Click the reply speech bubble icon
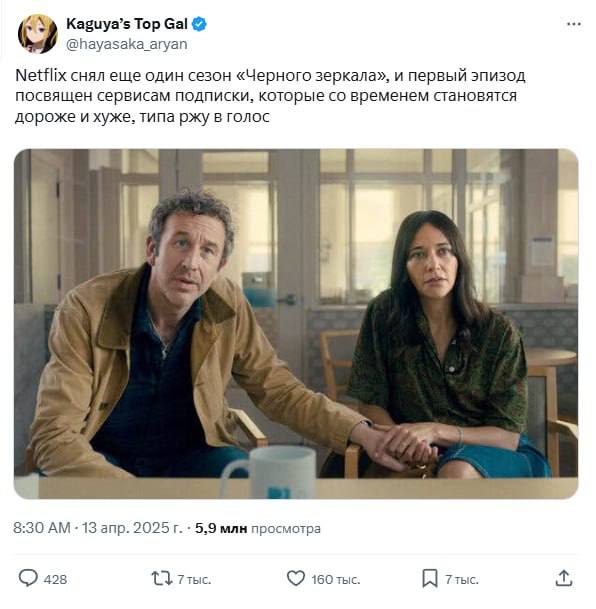This screenshot has height=609, width=596. click(x=28, y=578)
